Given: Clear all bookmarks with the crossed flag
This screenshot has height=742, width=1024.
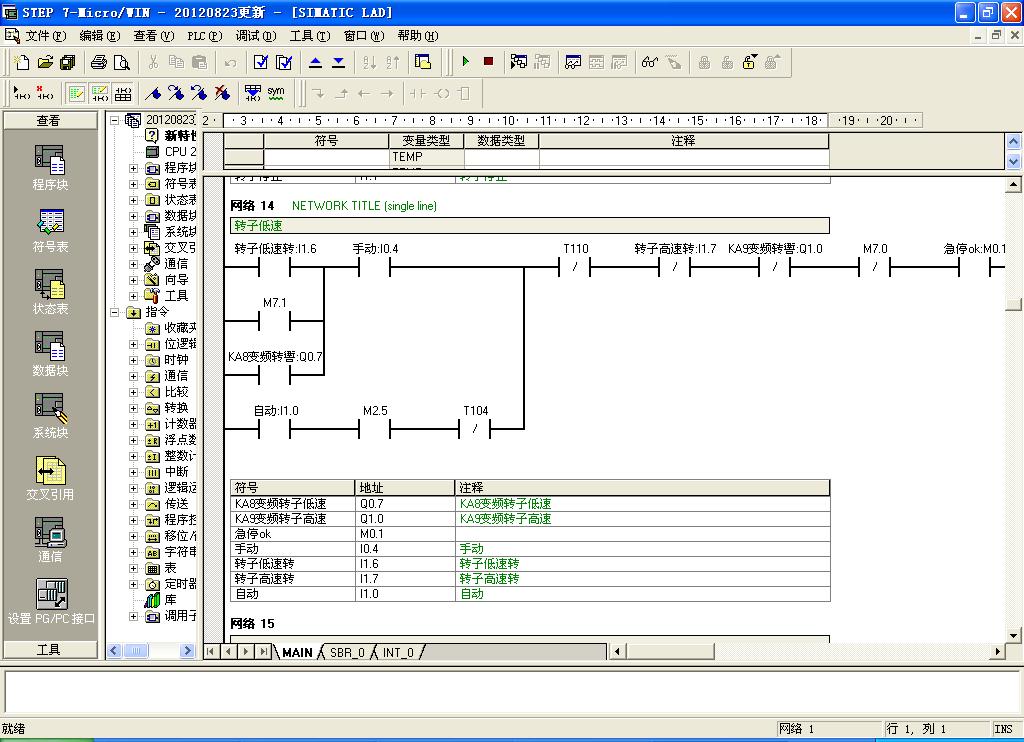Looking at the screenshot, I should click(222, 93).
